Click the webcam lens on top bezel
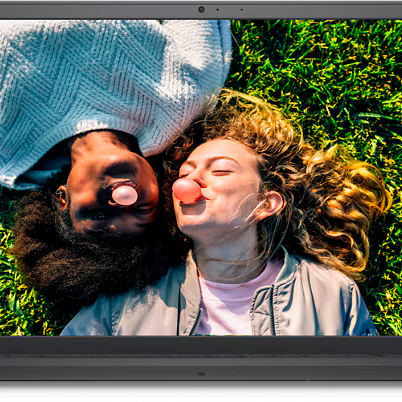 point(201,10)
